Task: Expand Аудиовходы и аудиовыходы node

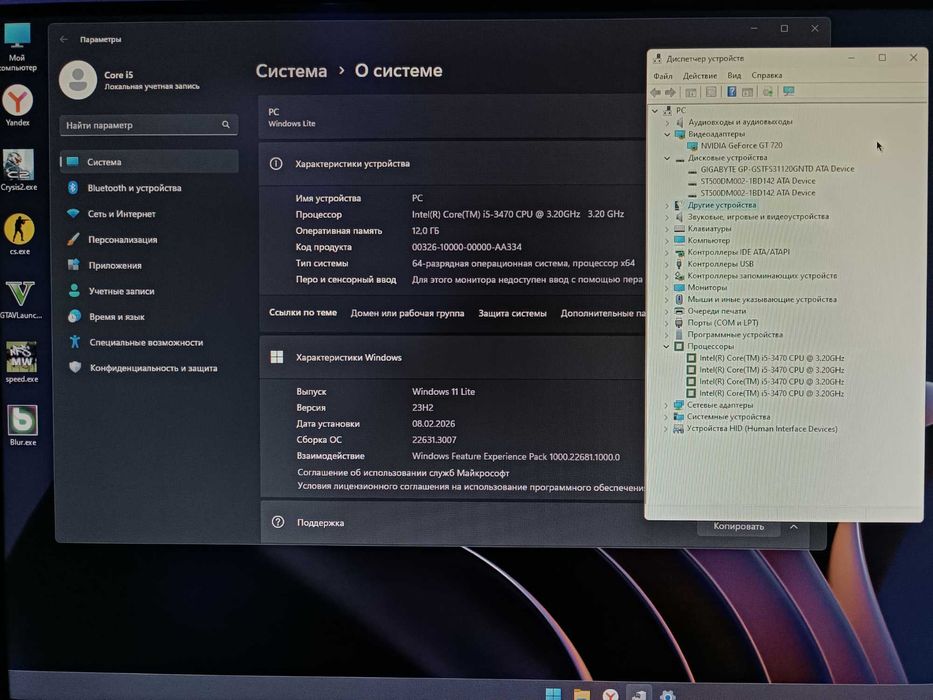Action: click(x=667, y=122)
